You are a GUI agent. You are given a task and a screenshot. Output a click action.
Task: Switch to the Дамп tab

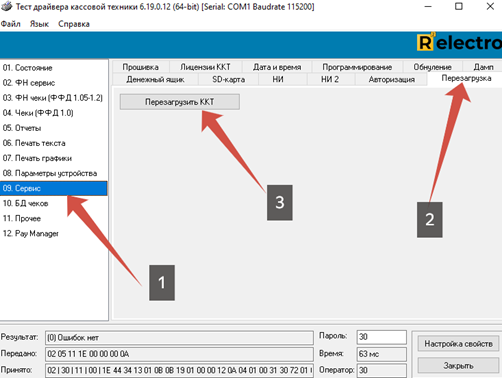[483, 67]
